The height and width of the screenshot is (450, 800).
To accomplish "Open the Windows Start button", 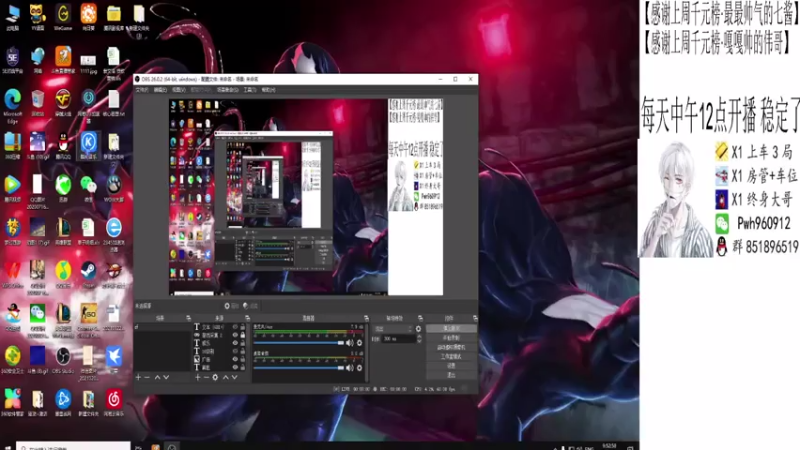I will [x=7, y=447].
